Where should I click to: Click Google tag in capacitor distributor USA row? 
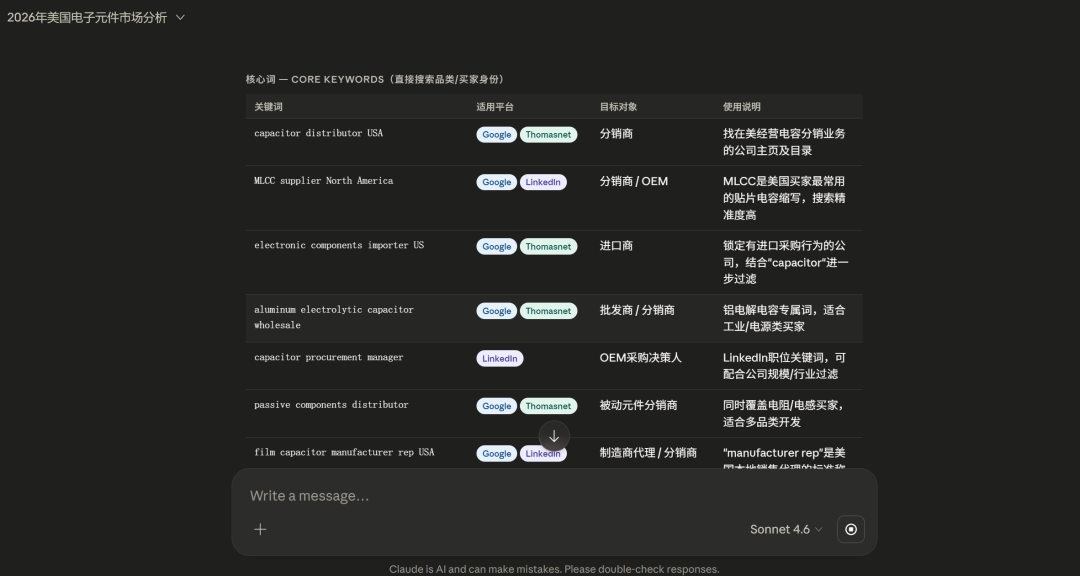[497, 135]
